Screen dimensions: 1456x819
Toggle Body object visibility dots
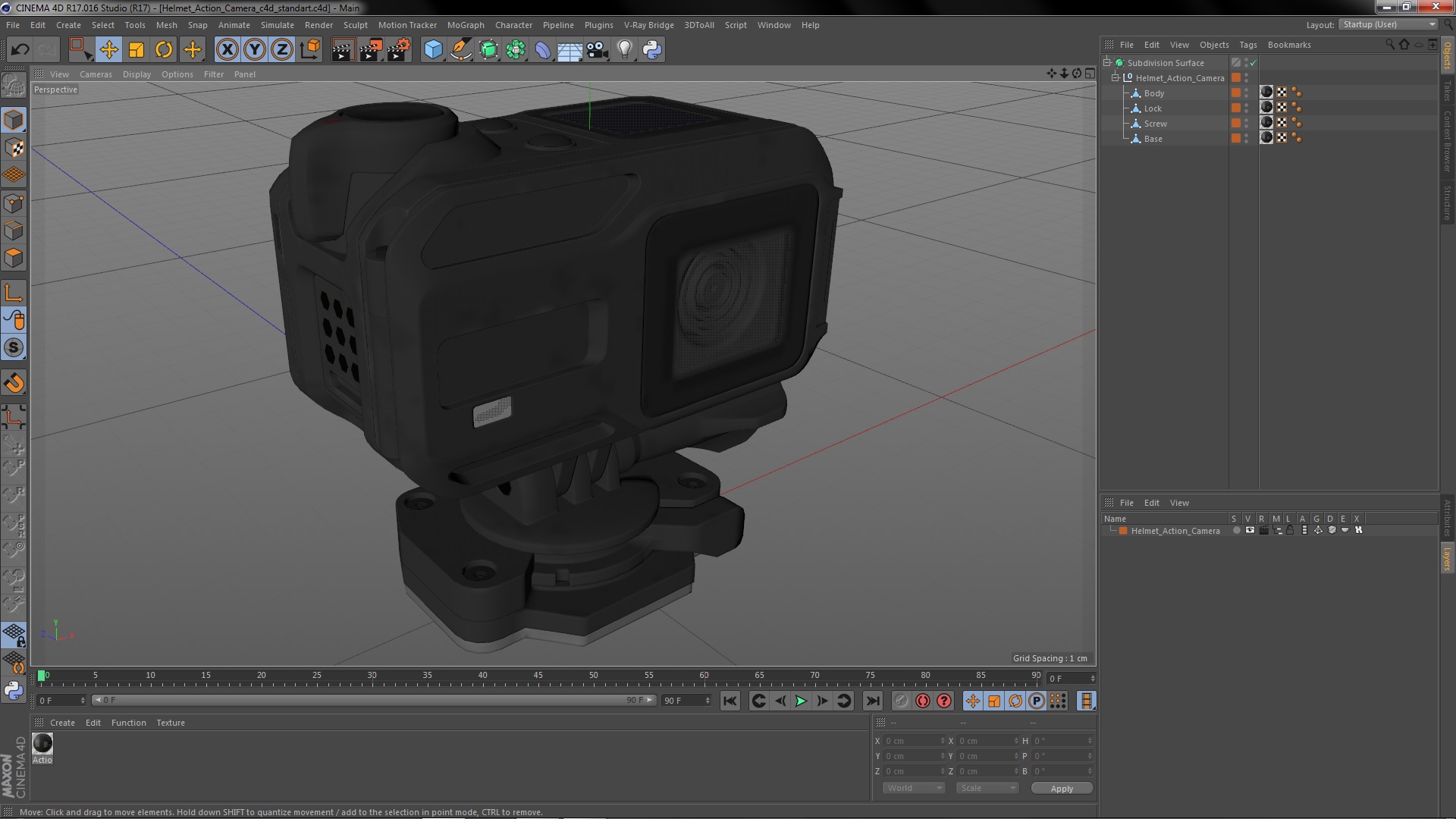pyautogui.click(x=1247, y=93)
